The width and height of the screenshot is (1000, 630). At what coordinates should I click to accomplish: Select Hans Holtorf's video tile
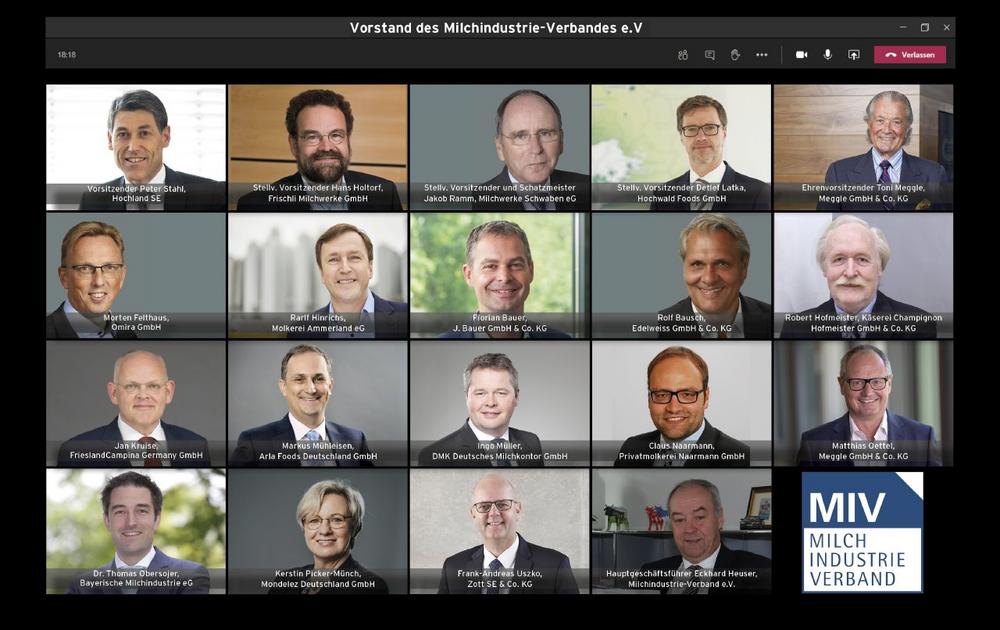pyautogui.click(x=318, y=147)
